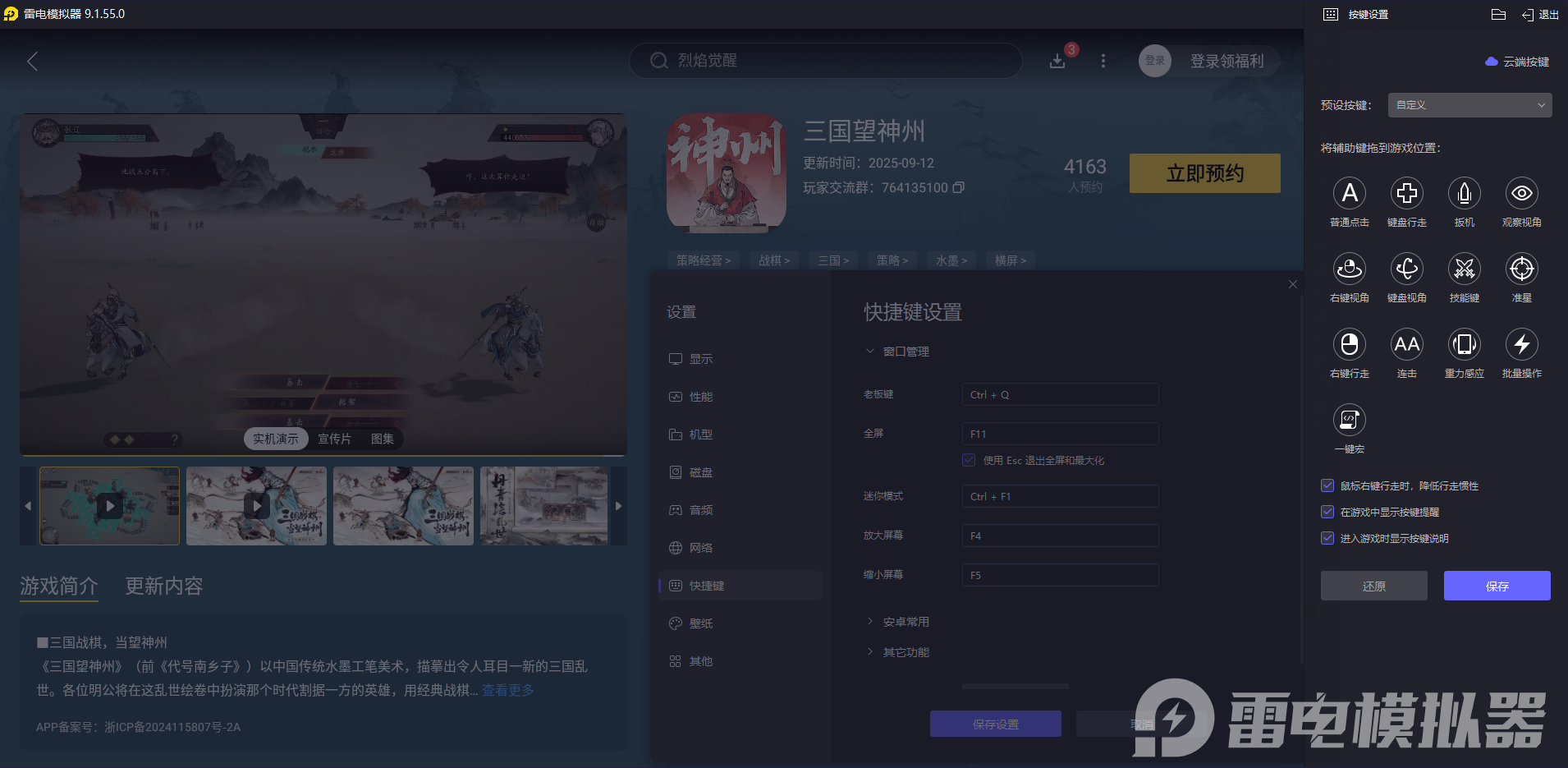1568x768 pixels.
Task: Open the 一键宏 macro tool
Action: (x=1349, y=421)
